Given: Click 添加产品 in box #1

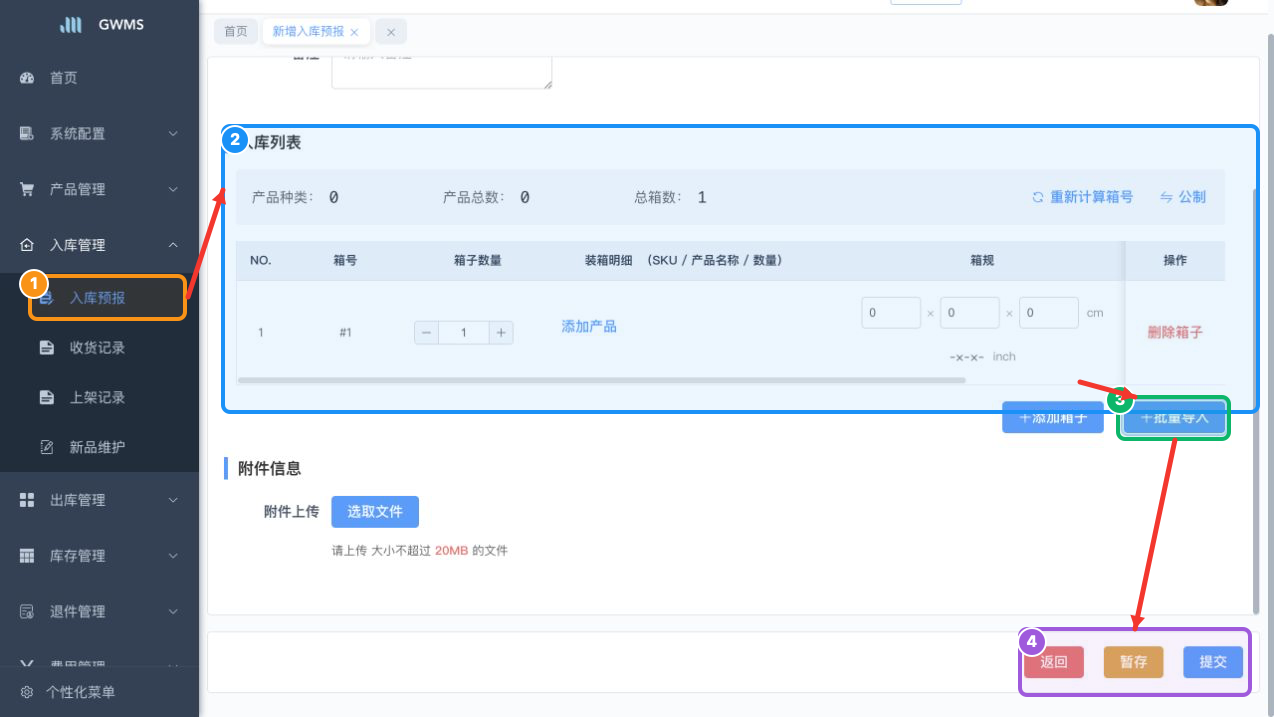Looking at the screenshot, I should [589, 326].
